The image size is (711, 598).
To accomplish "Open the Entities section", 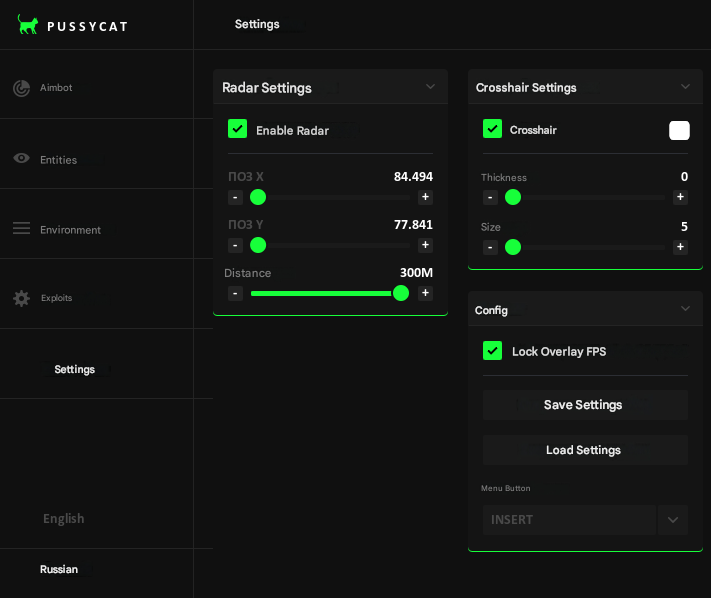I will (x=97, y=154).
